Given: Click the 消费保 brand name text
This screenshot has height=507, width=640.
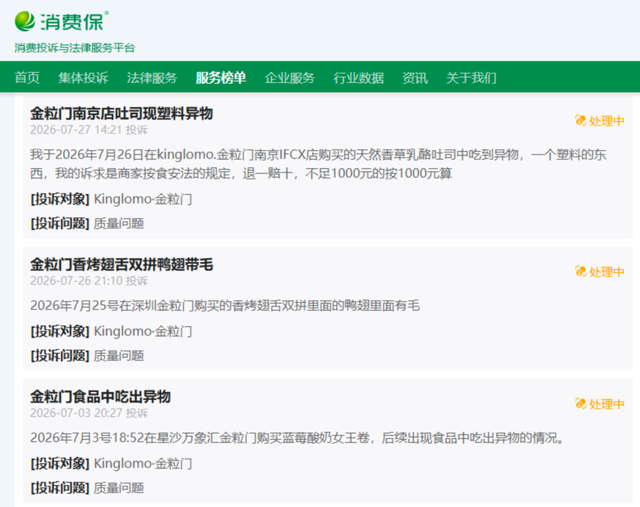Looking at the screenshot, I should tap(72, 22).
